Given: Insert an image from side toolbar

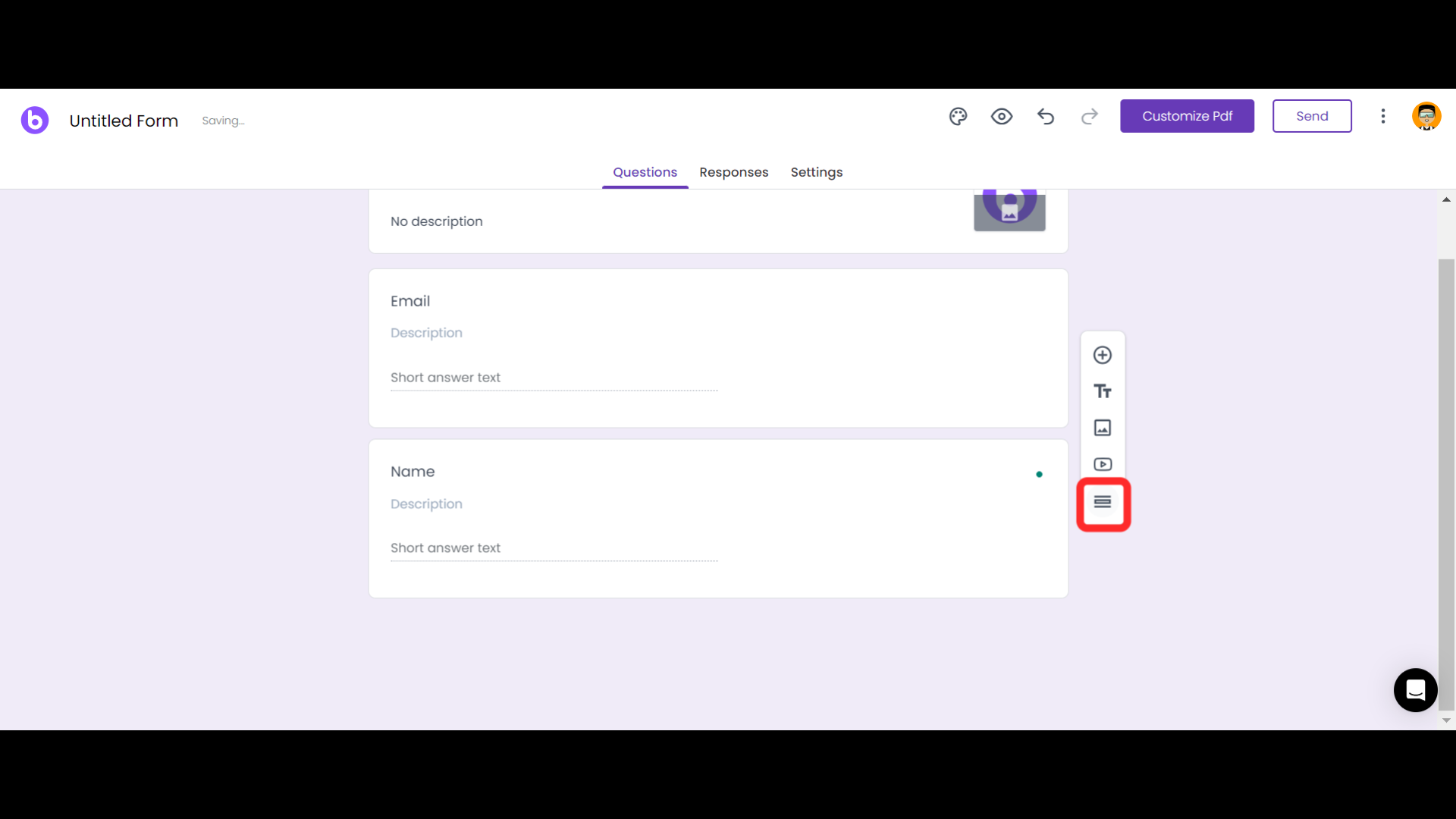Looking at the screenshot, I should tap(1103, 428).
